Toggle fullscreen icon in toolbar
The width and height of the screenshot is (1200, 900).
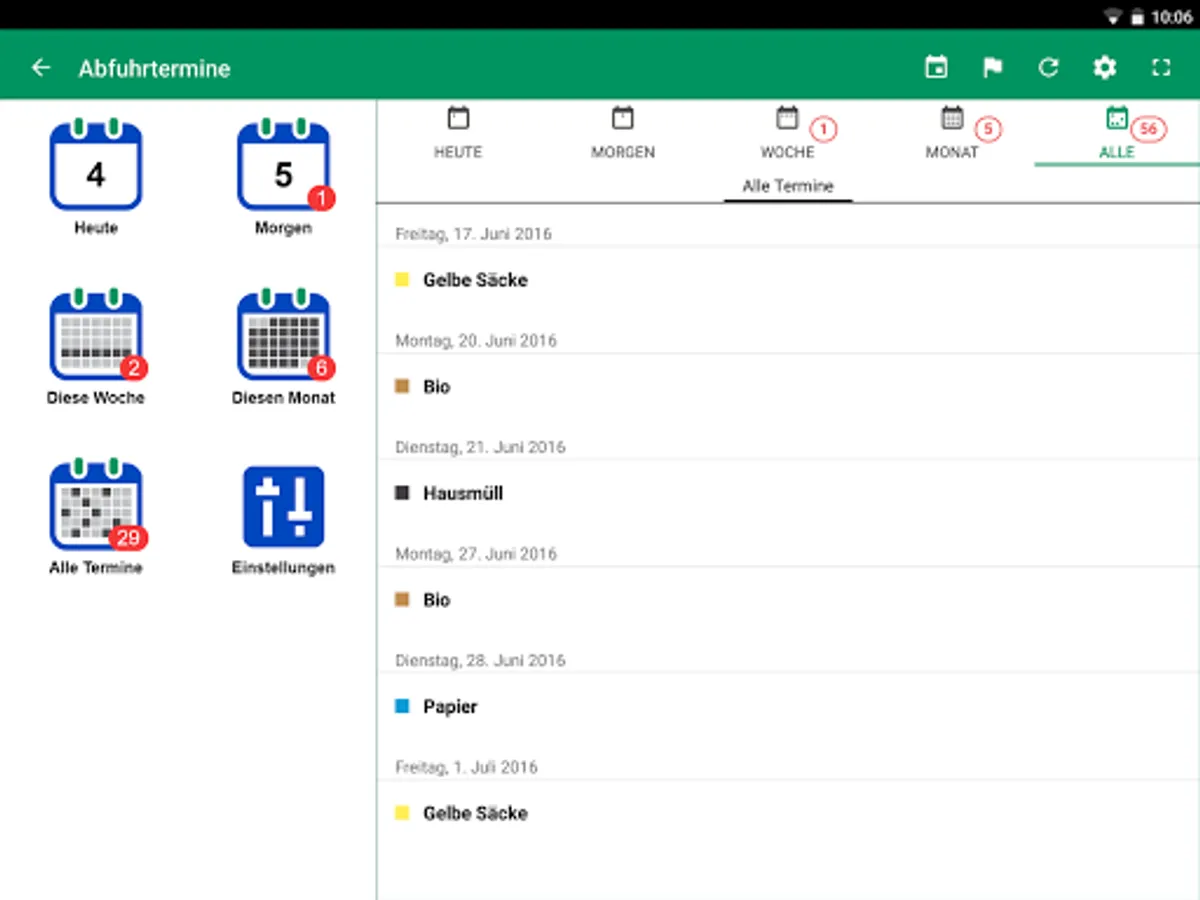click(x=1160, y=68)
